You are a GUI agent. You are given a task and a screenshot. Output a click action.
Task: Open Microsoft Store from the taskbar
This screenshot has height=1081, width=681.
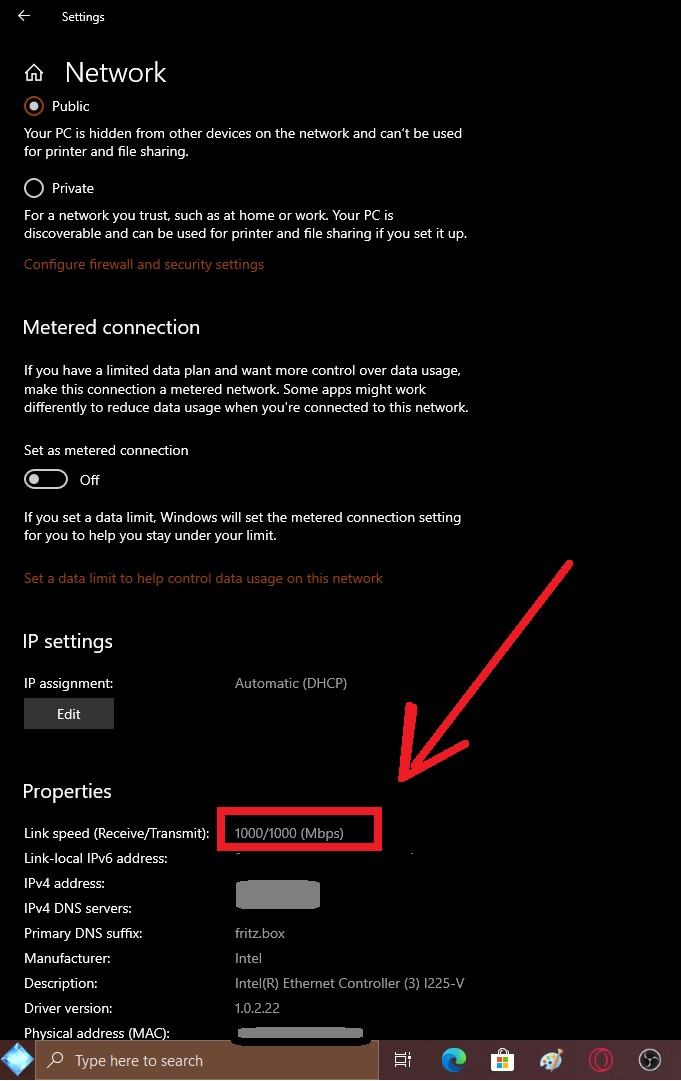[502, 1060]
